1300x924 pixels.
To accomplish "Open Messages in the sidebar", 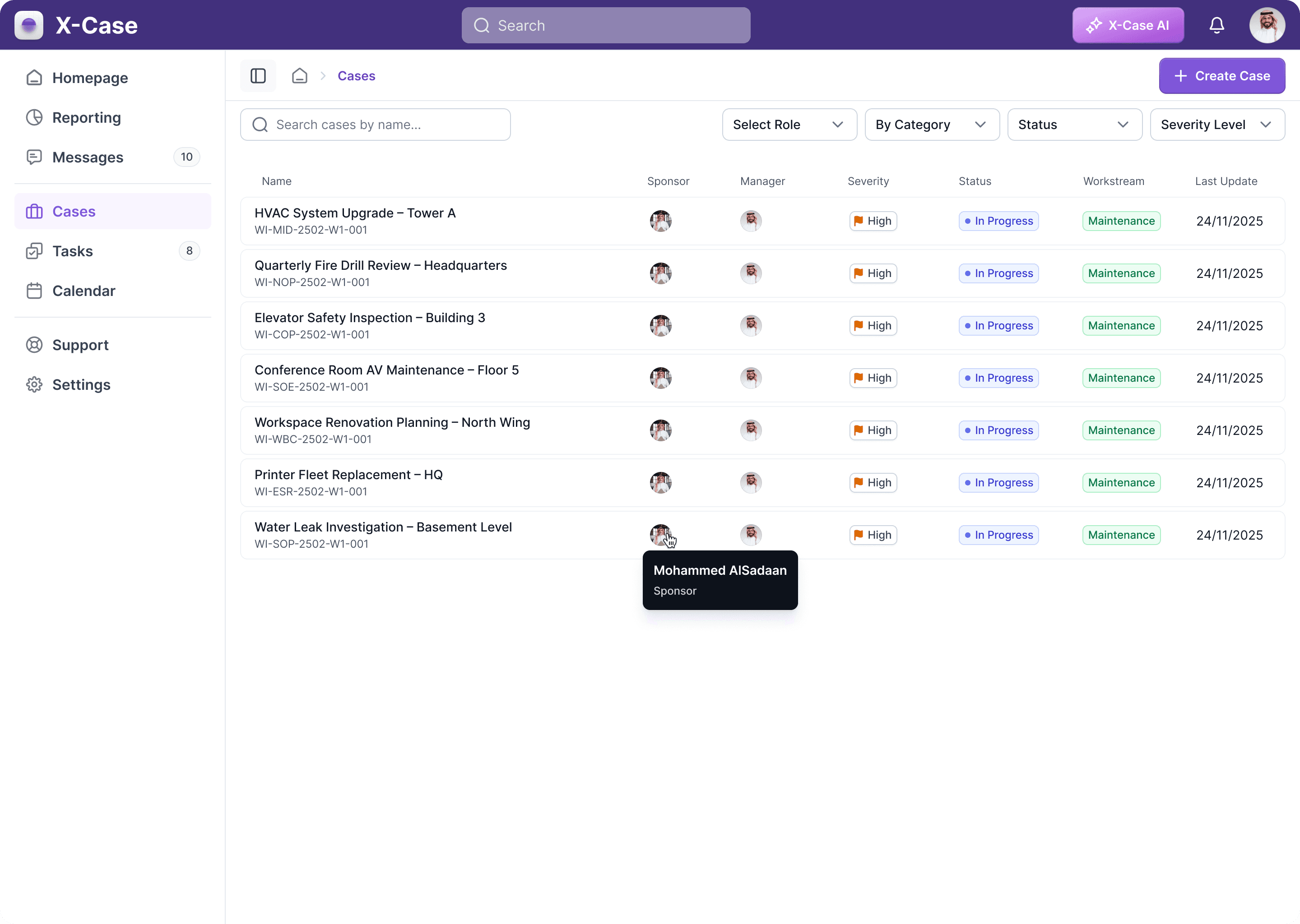I will tap(88, 157).
